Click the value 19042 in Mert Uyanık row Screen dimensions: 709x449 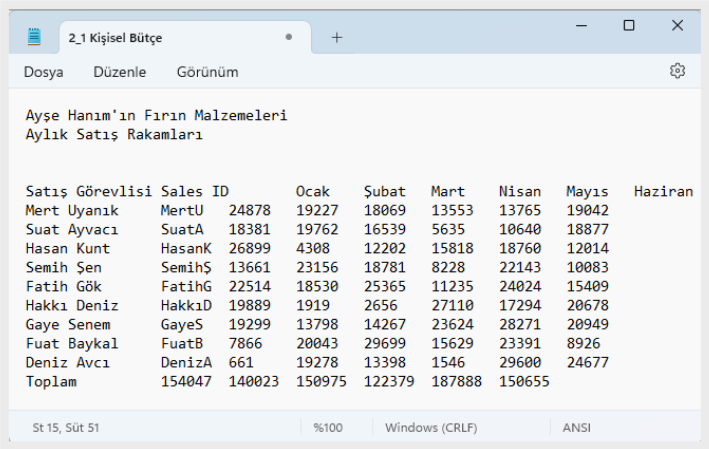[587, 210]
